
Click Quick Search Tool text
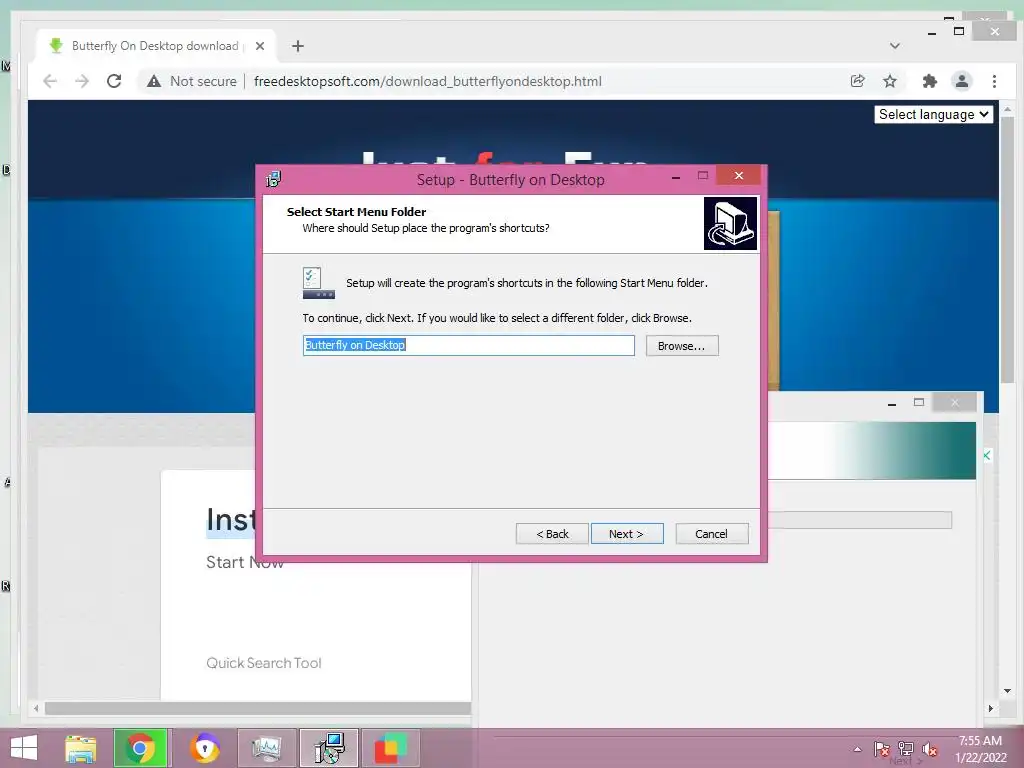(x=264, y=663)
